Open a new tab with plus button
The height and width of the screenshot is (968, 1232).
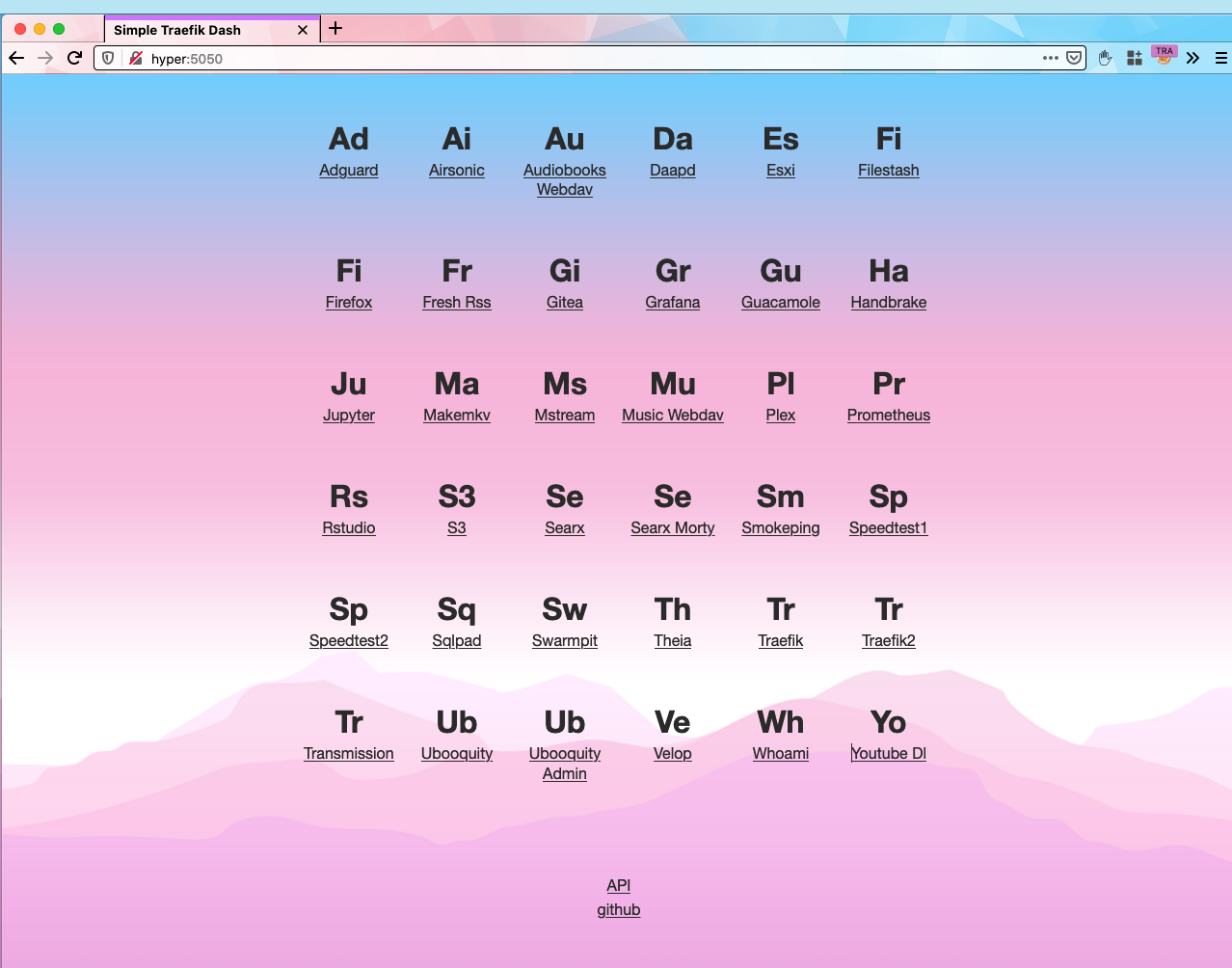tap(335, 28)
